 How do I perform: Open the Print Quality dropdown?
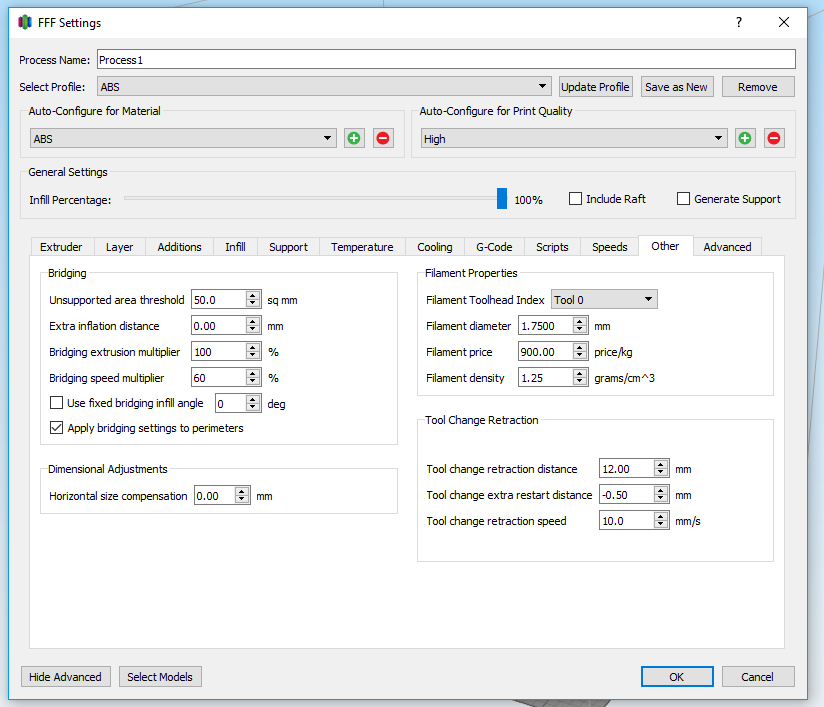(574, 138)
